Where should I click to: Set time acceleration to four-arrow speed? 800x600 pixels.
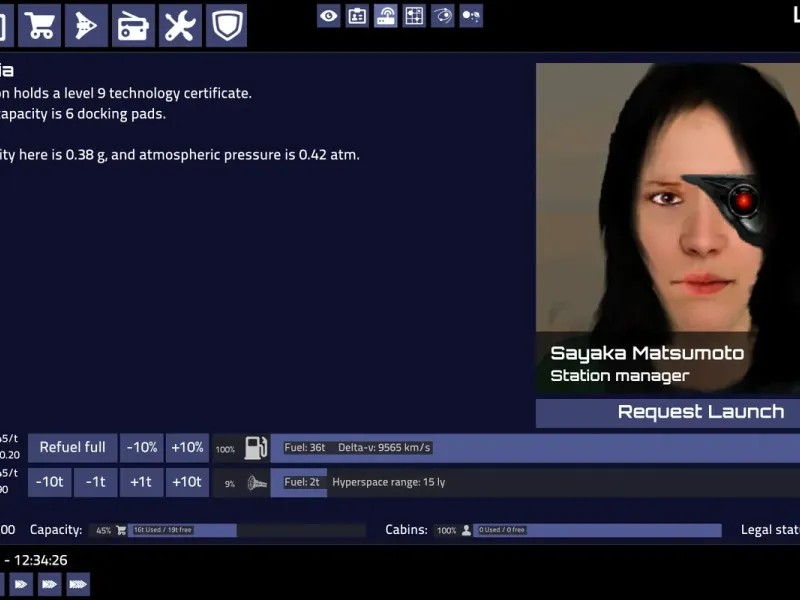[x=49, y=584]
